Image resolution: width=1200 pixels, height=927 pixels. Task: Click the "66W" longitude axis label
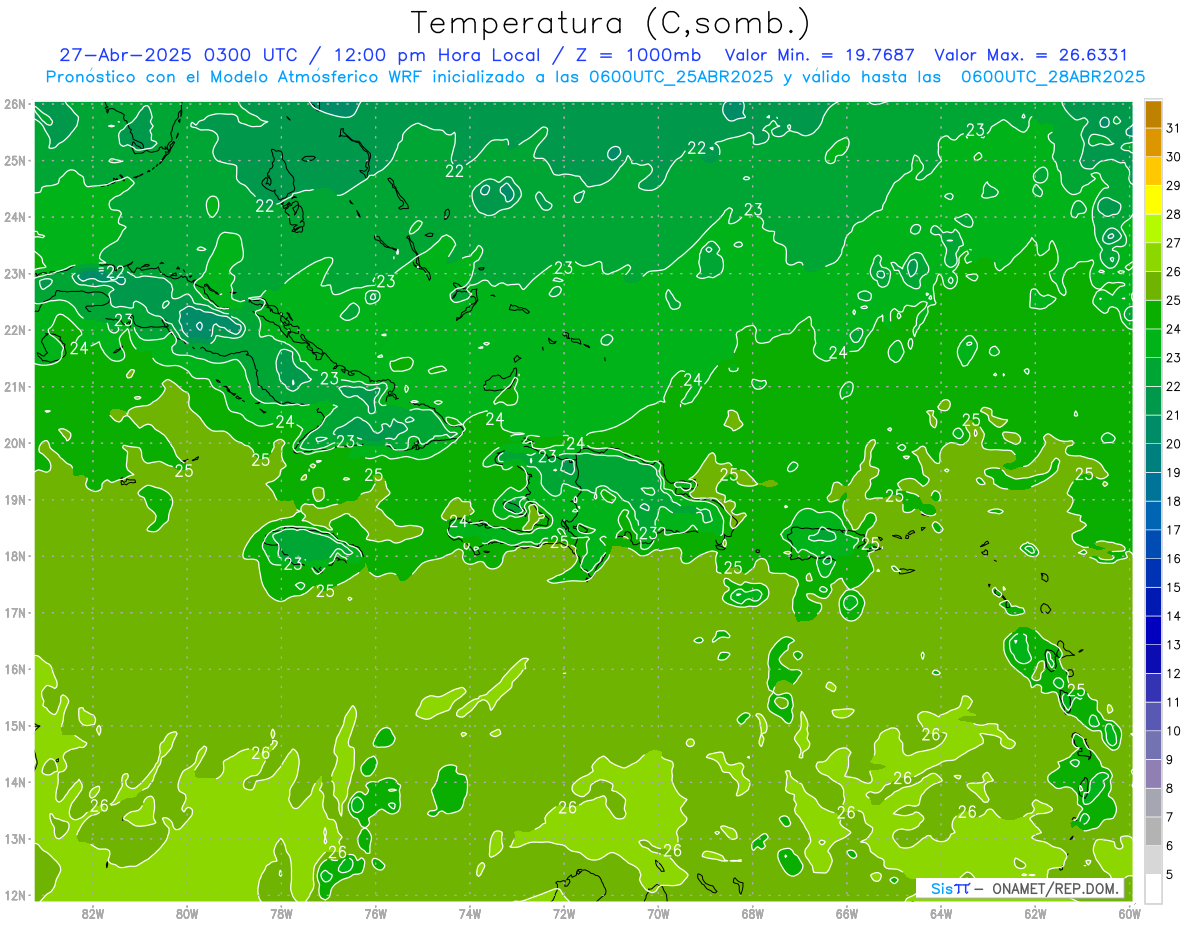847,913
